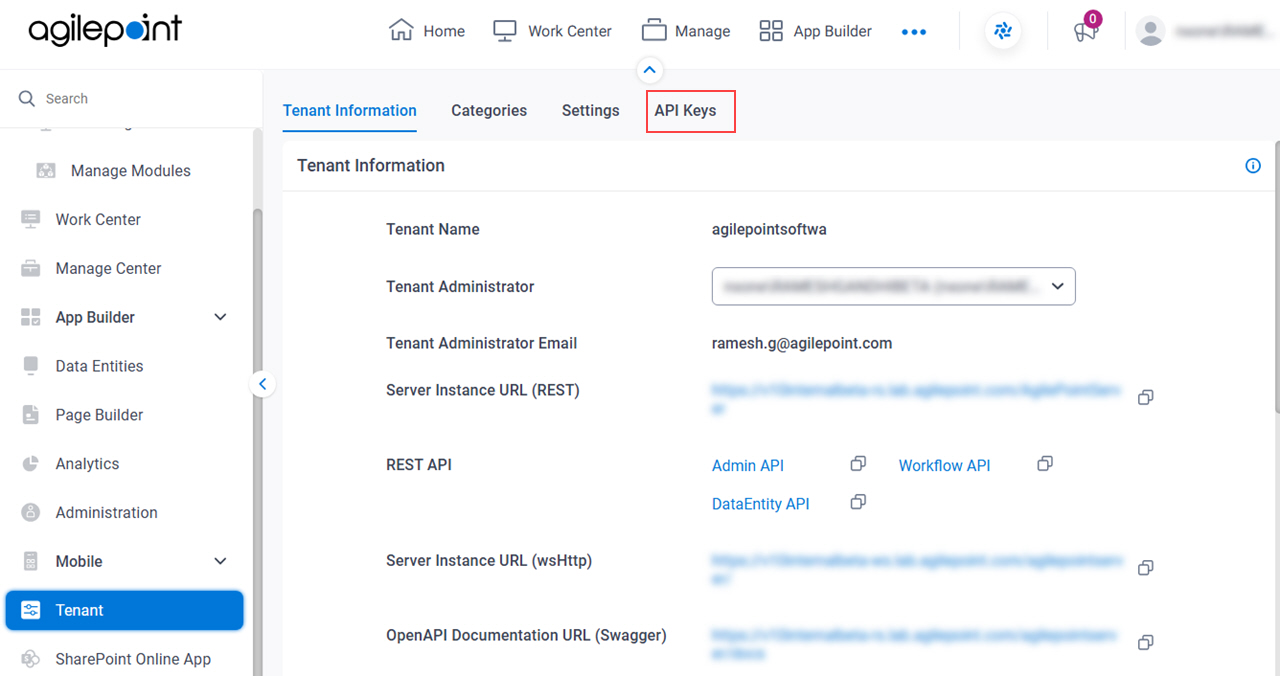Click the App Builder grid icon in top bar
This screenshot has width=1280, height=676.
pos(771,31)
